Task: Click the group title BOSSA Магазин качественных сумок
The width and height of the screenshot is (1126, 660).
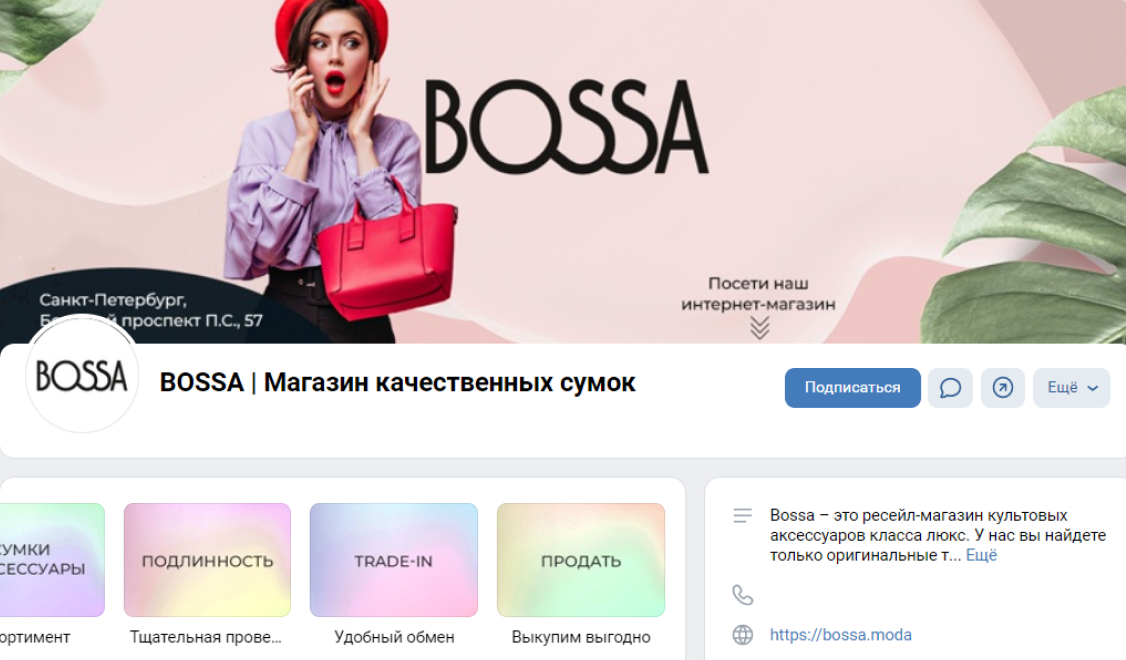Action: (397, 383)
